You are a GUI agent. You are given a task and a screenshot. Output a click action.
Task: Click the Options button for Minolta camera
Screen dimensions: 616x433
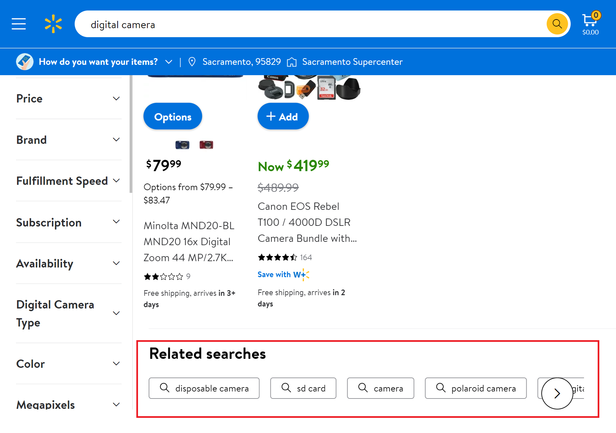tap(173, 117)
